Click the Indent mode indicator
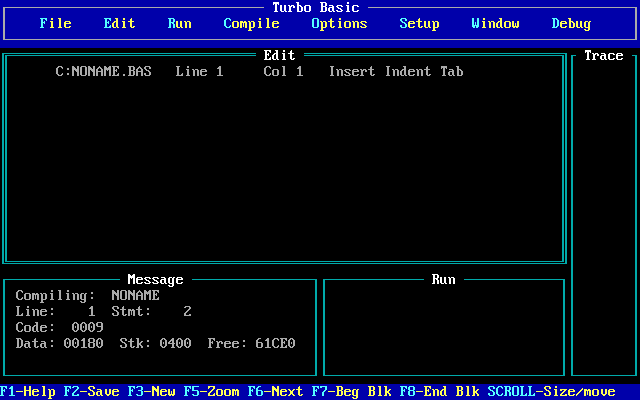This screenshot has width=640, height=400. pos(408,71)
